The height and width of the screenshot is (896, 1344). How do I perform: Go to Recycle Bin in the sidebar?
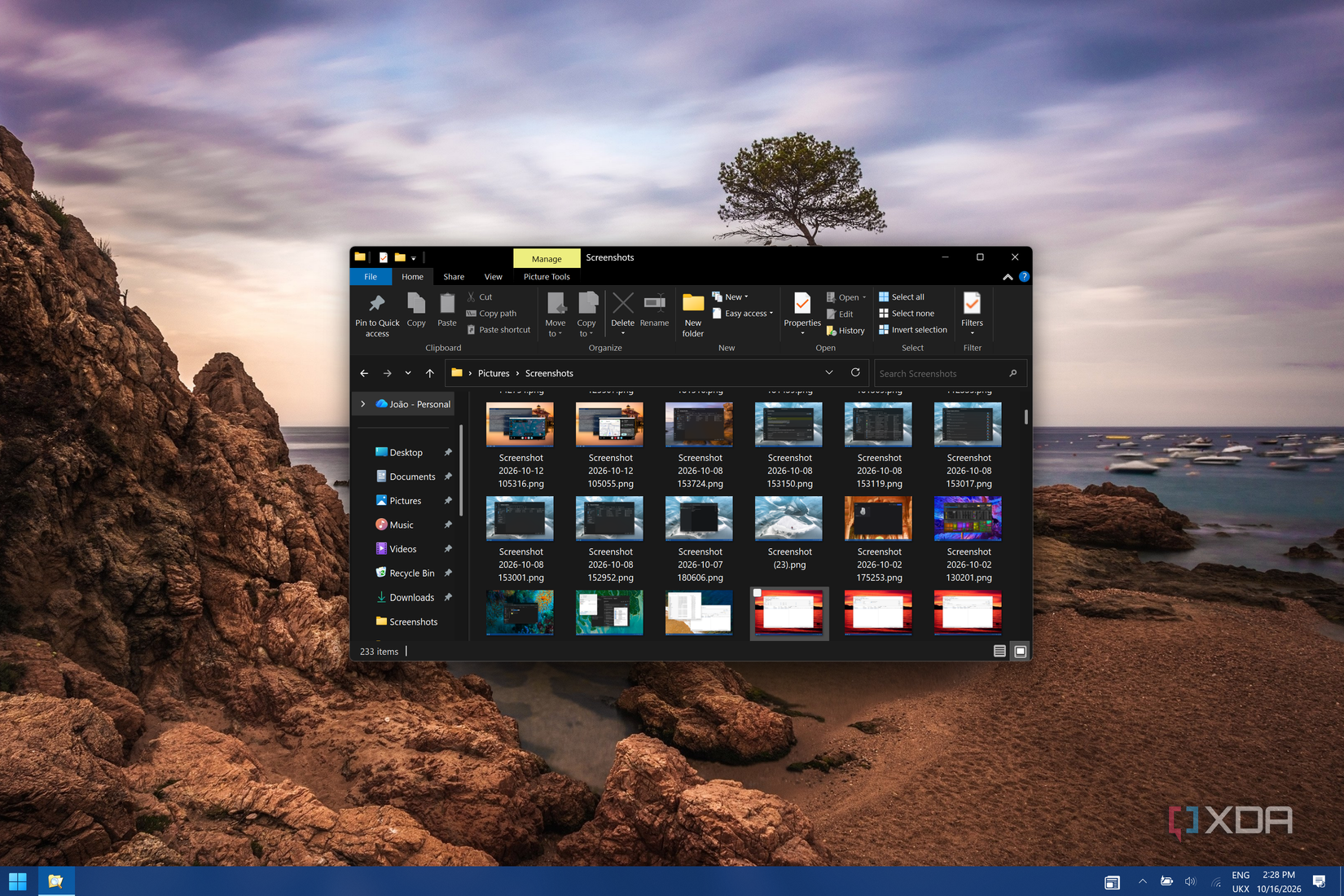click(412, 573)
